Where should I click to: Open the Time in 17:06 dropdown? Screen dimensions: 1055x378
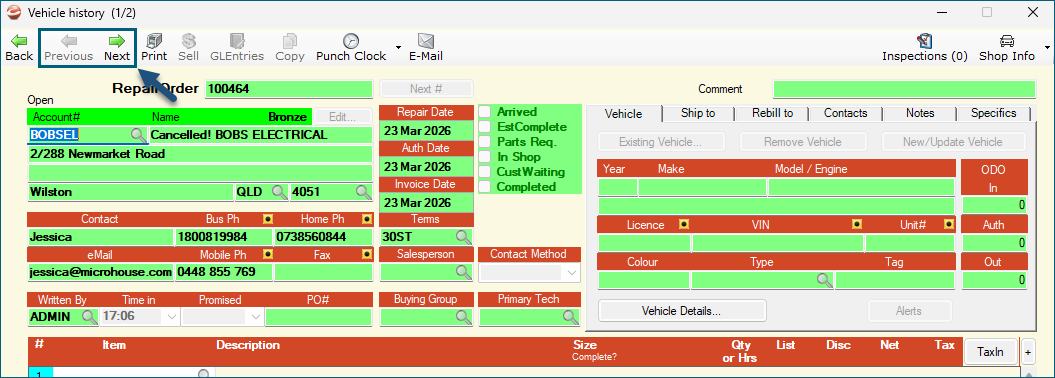[x=171, y=316]
